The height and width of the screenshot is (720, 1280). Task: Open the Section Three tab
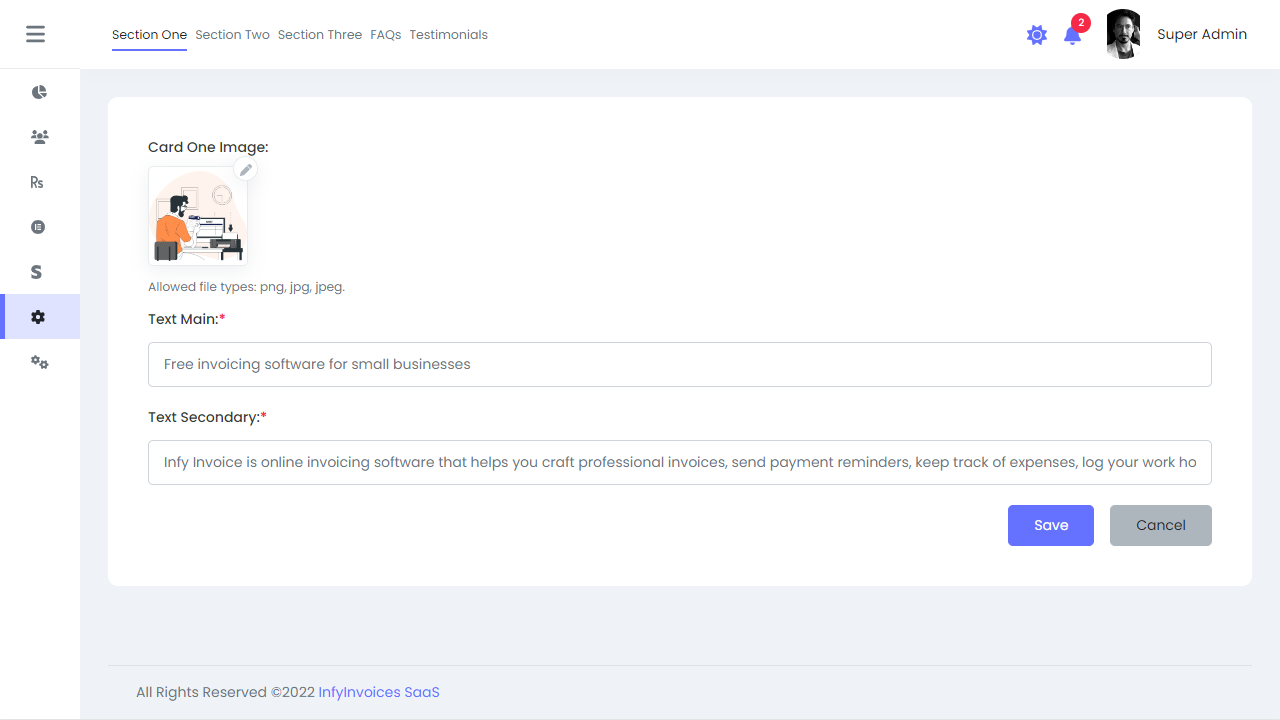coord(320,34)
